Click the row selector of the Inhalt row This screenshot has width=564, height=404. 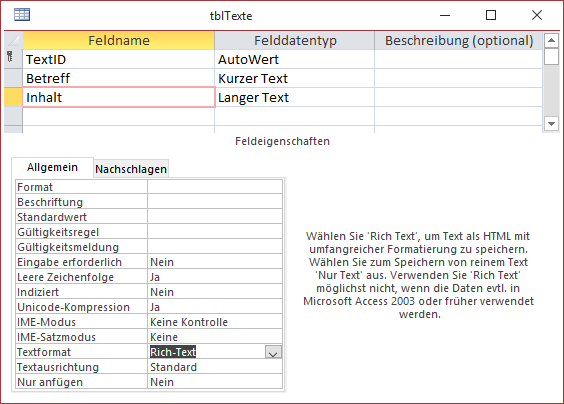pos(13,97)
